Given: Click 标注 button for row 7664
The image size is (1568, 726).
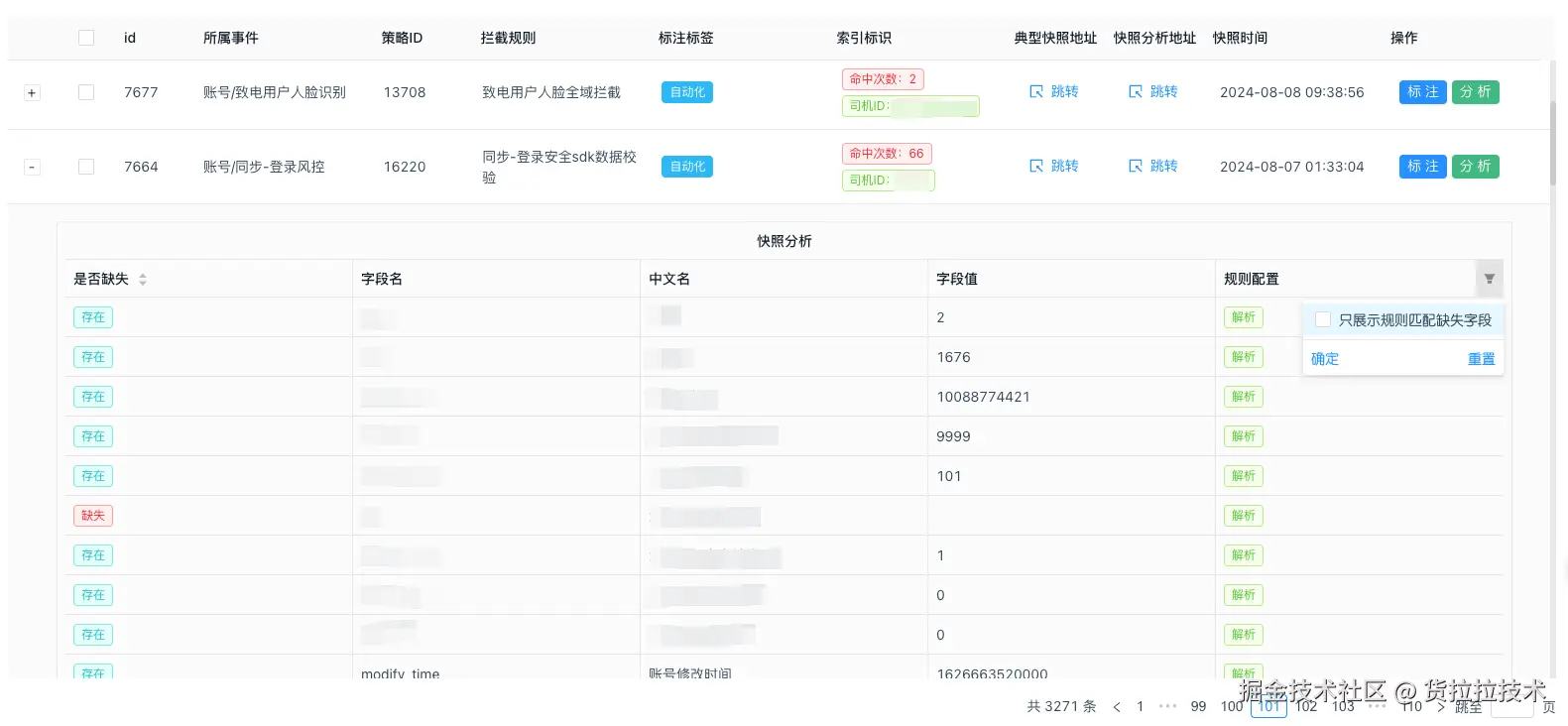Looking at the screenshot, I should coord(1423,167).
